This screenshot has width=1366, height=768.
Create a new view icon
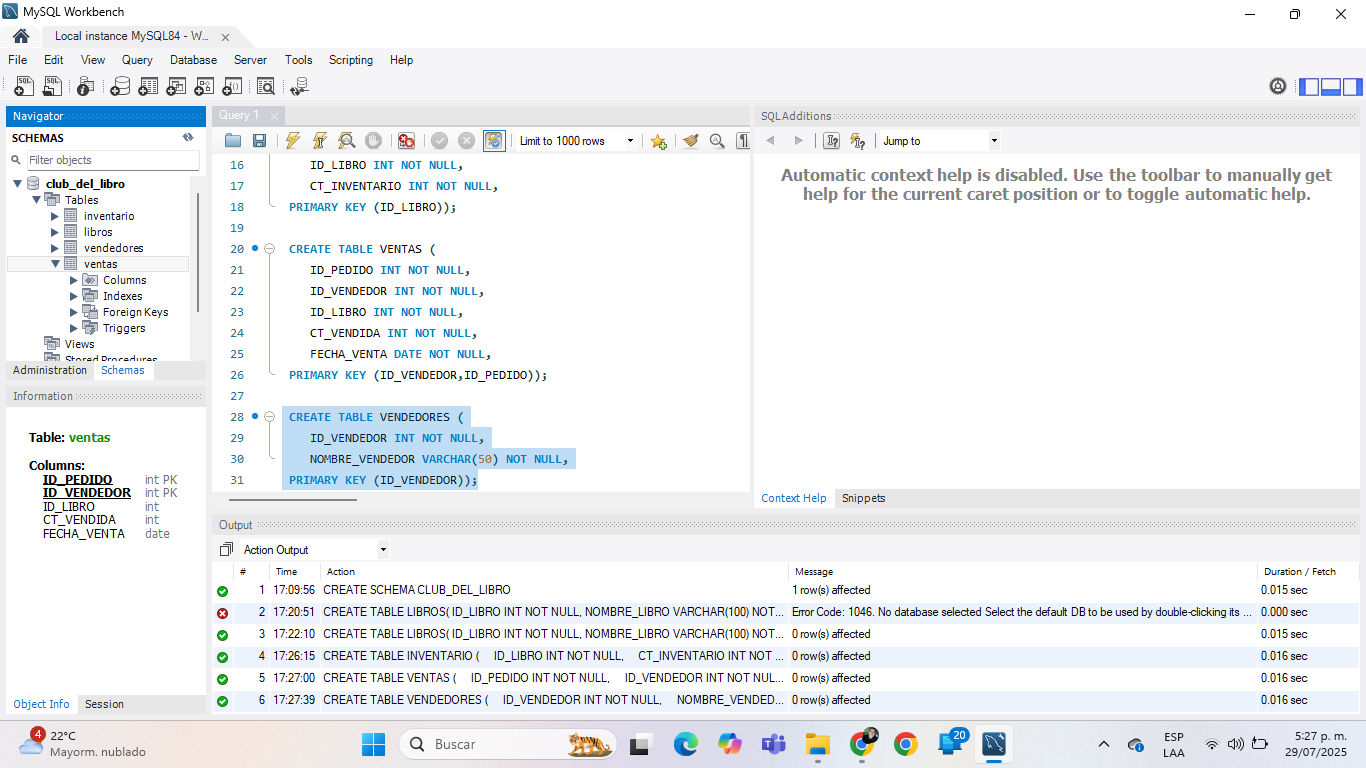click(176, 87)
